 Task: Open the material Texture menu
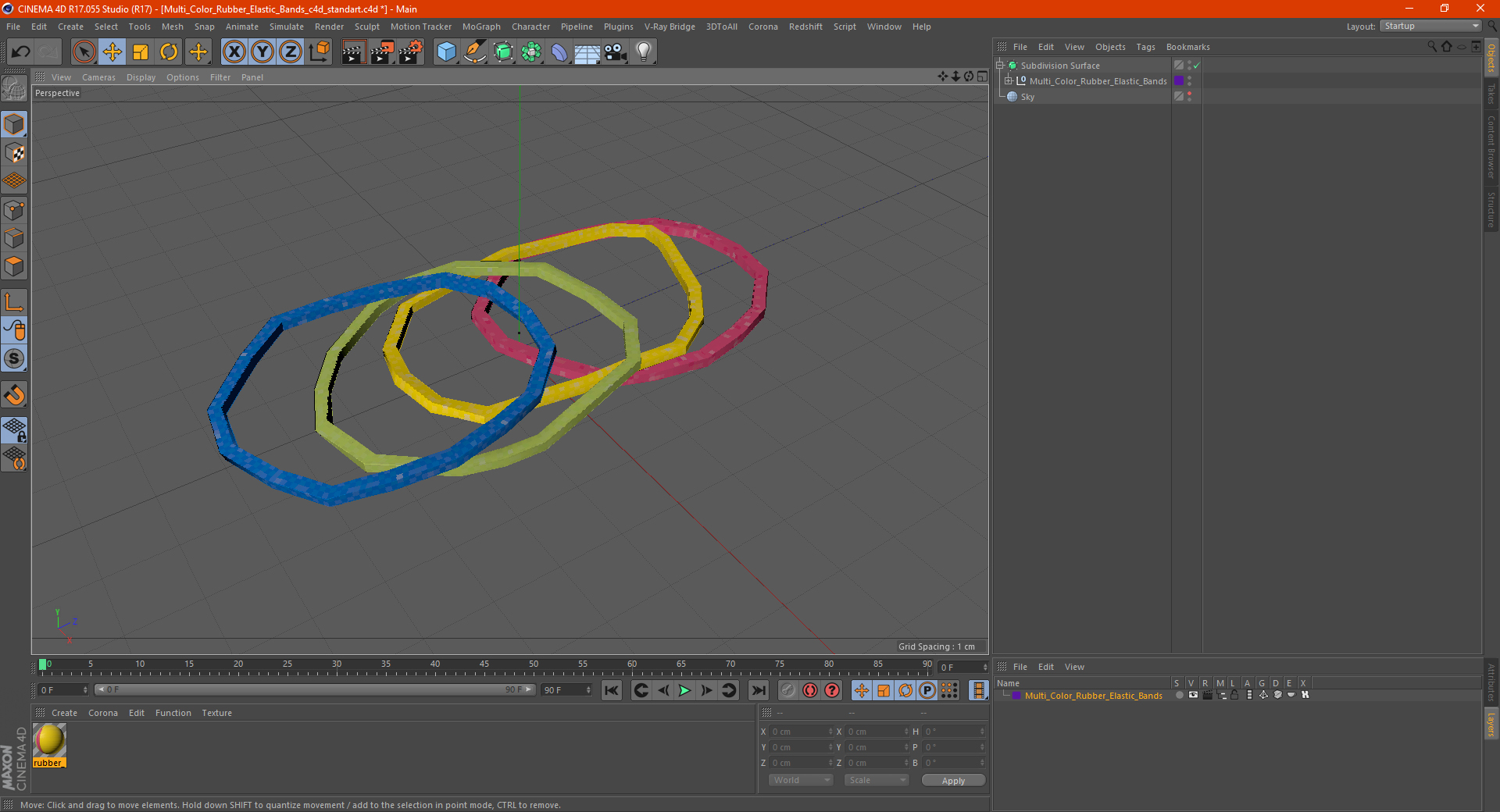coord(216,713)
